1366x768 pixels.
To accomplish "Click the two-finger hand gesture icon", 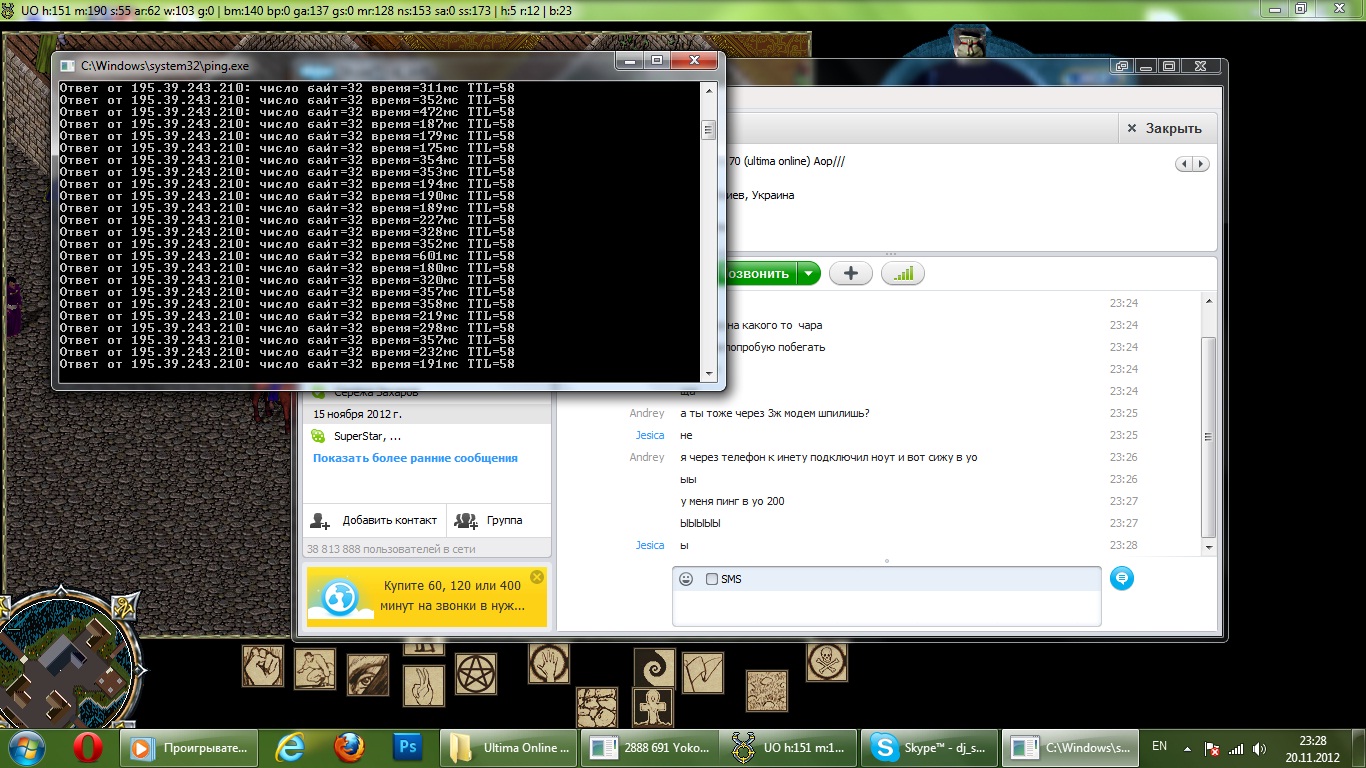I will tap(424, 686).
